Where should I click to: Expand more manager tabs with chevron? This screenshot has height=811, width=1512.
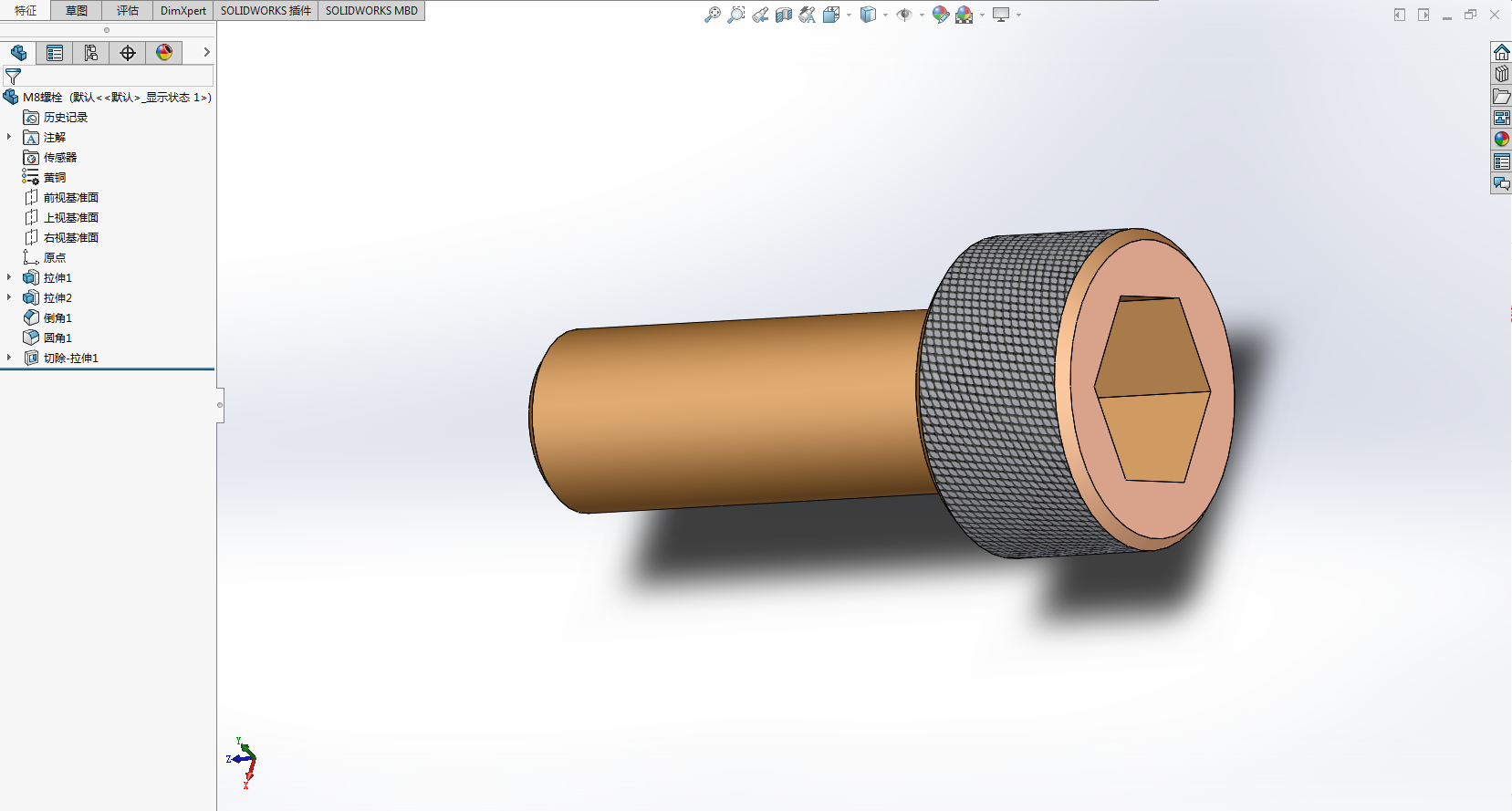[206, 53]
